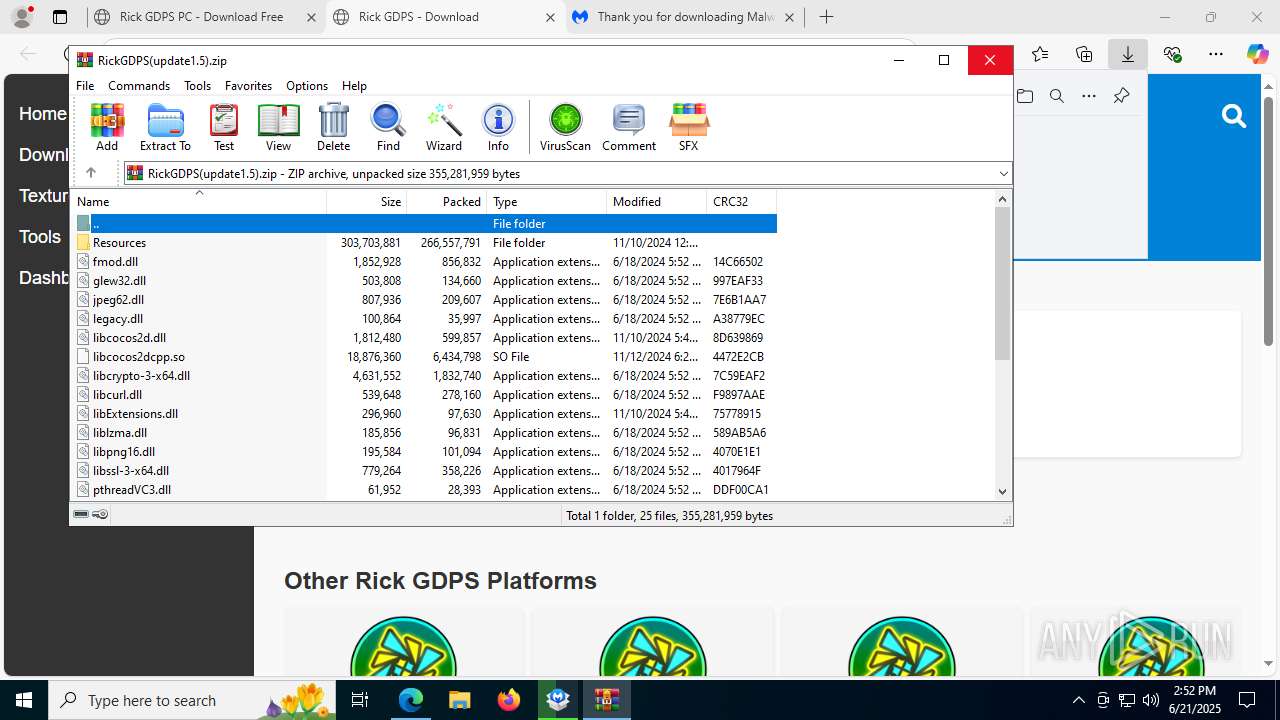Select glew32.dll in file list
The image size is (1280, 720).
click(x=425, y=281)
